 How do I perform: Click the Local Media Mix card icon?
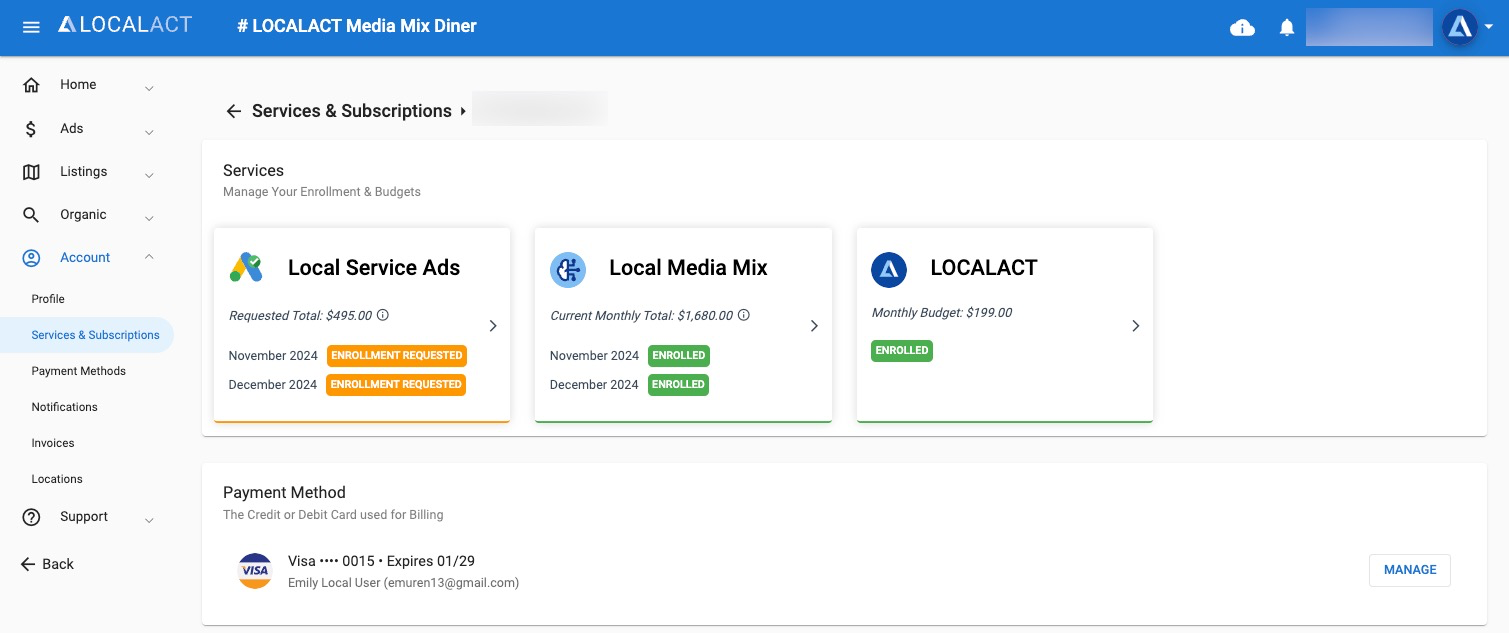(568, 269)
